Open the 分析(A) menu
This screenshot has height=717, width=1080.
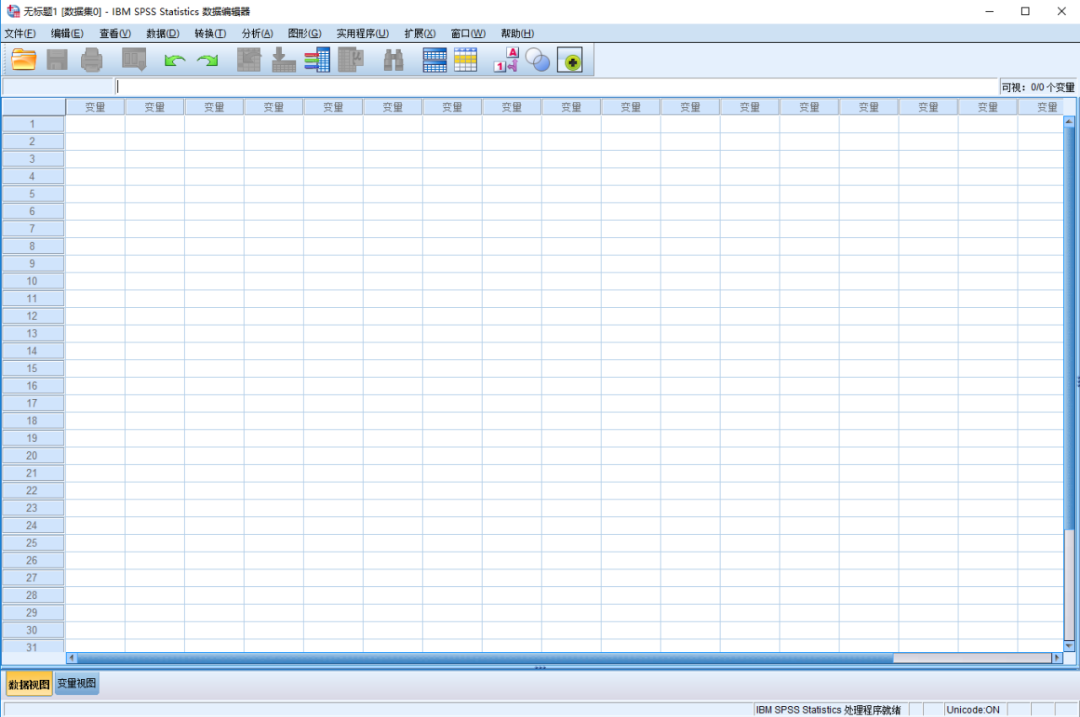[258, 33]
